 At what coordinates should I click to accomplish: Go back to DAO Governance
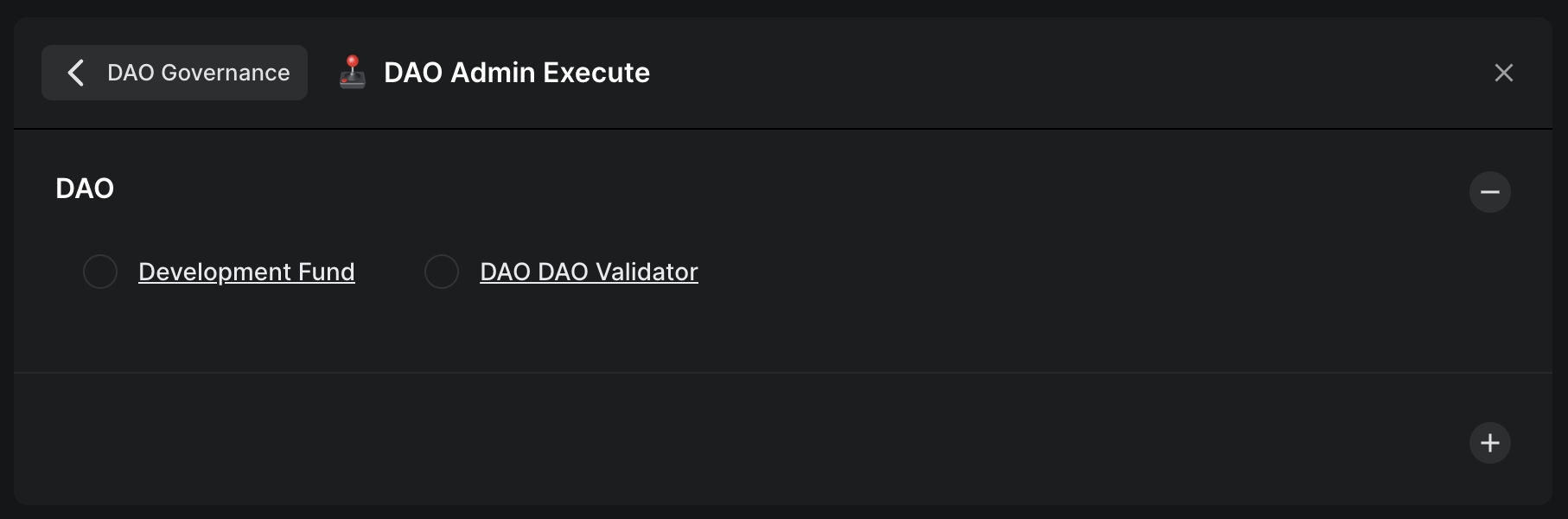(175, 73)
